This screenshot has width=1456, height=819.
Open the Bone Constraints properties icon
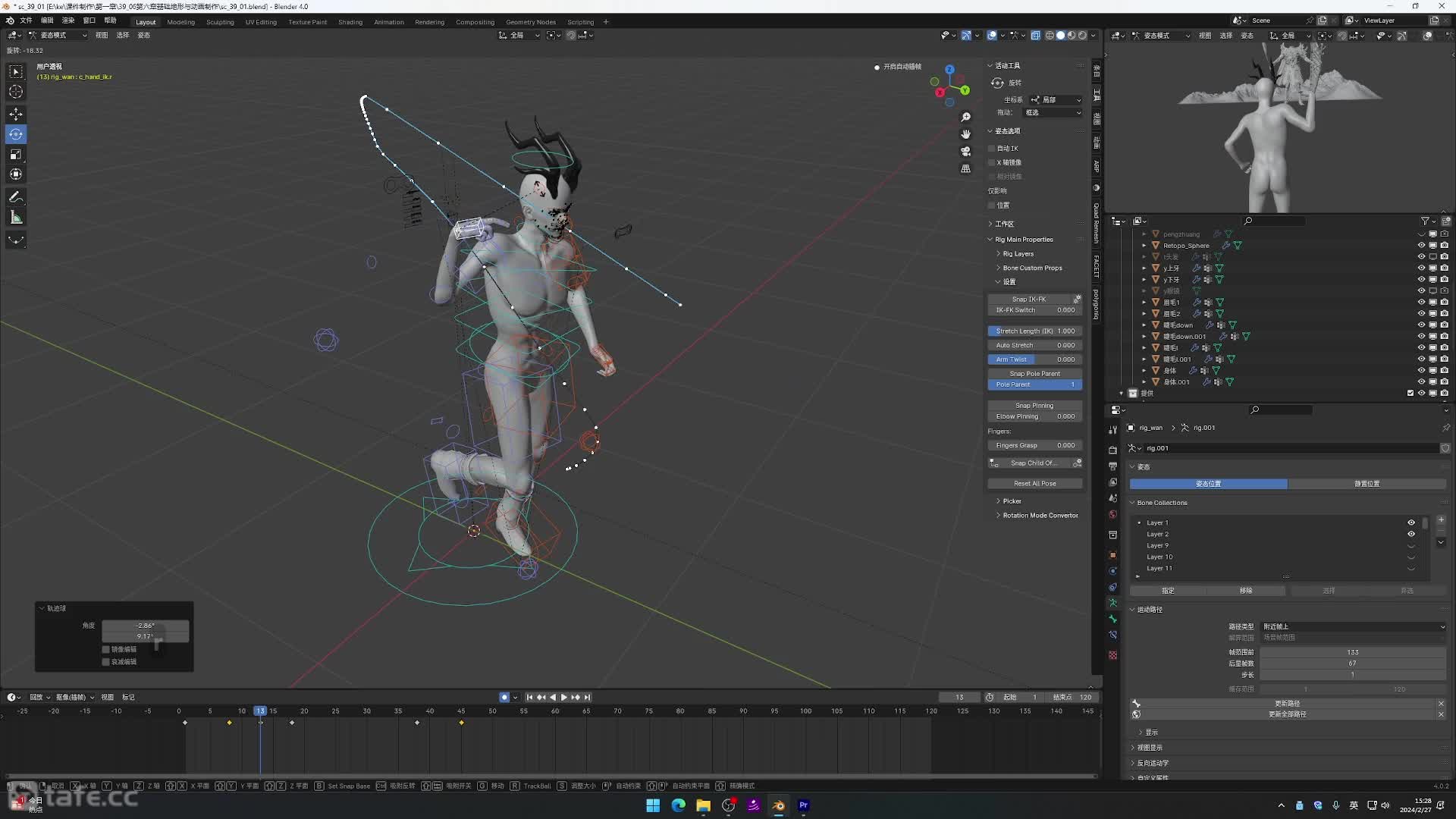point(1112,635)
